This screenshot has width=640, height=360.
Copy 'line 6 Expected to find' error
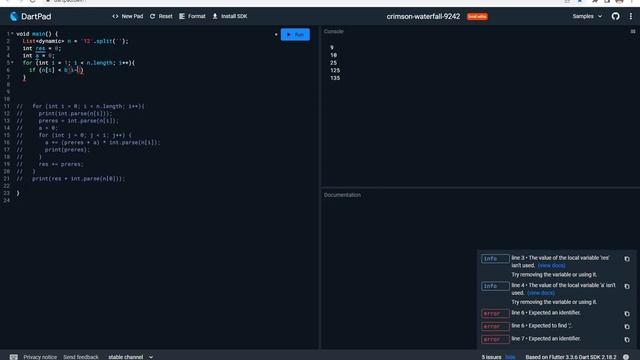click(x=627, y=327)
